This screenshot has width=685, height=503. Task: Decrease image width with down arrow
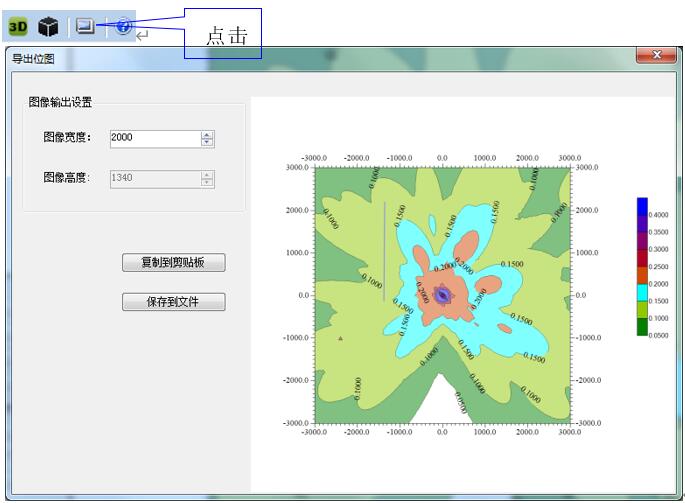point(207,143)
